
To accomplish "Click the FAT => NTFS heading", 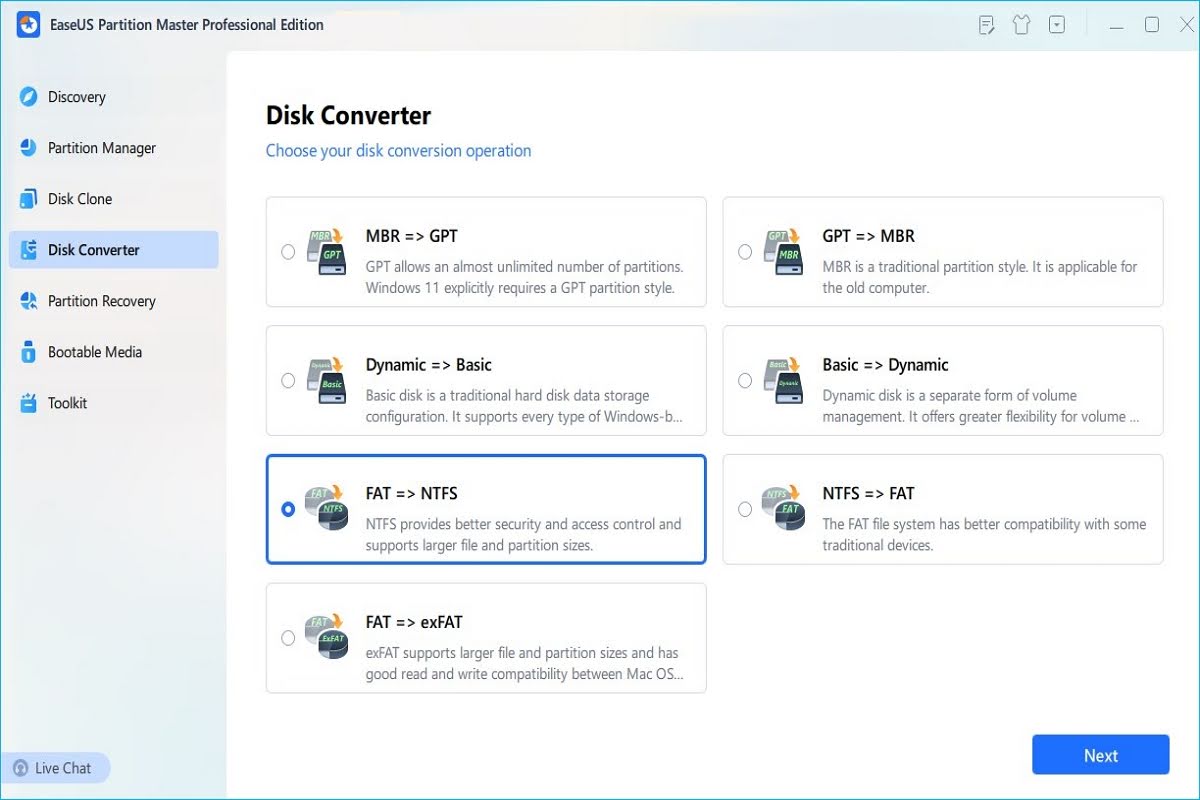I will tap(412, 494).
